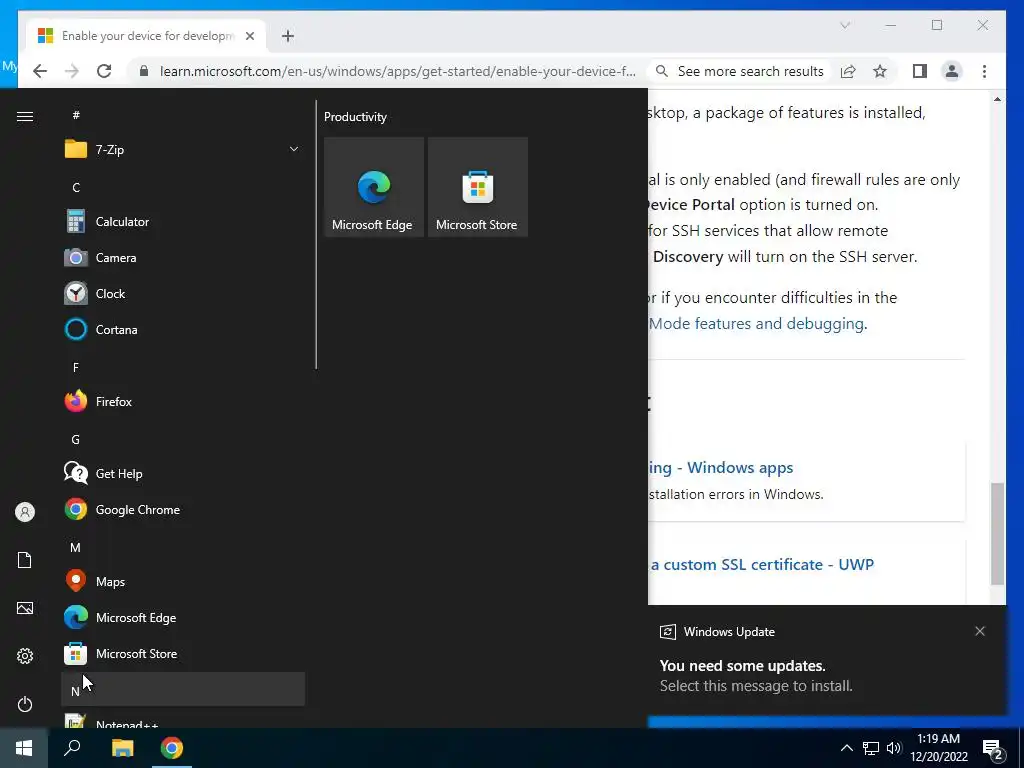Show hidden system tray icons

click(846, 748)
